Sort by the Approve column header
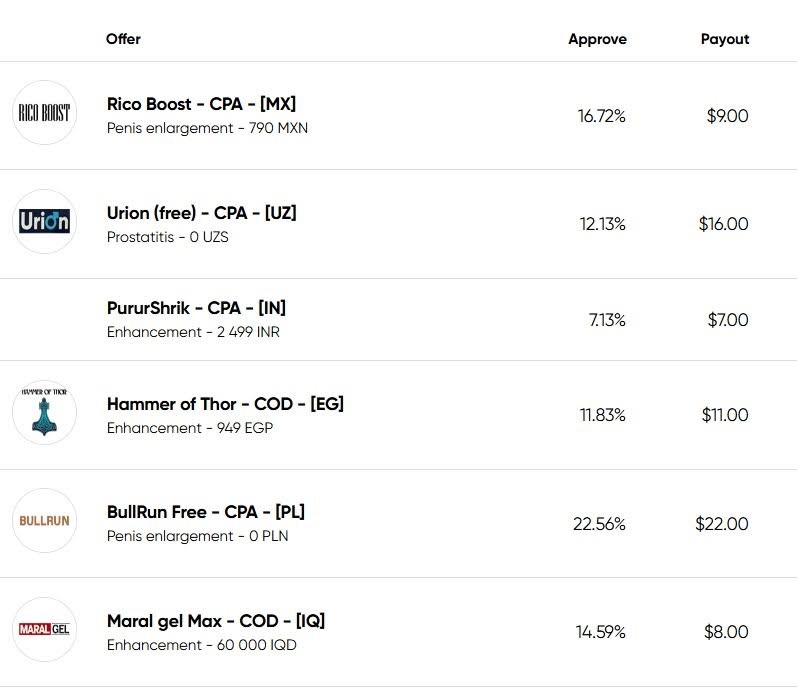This screenshot has width=797, height=699. click(597, 39)
